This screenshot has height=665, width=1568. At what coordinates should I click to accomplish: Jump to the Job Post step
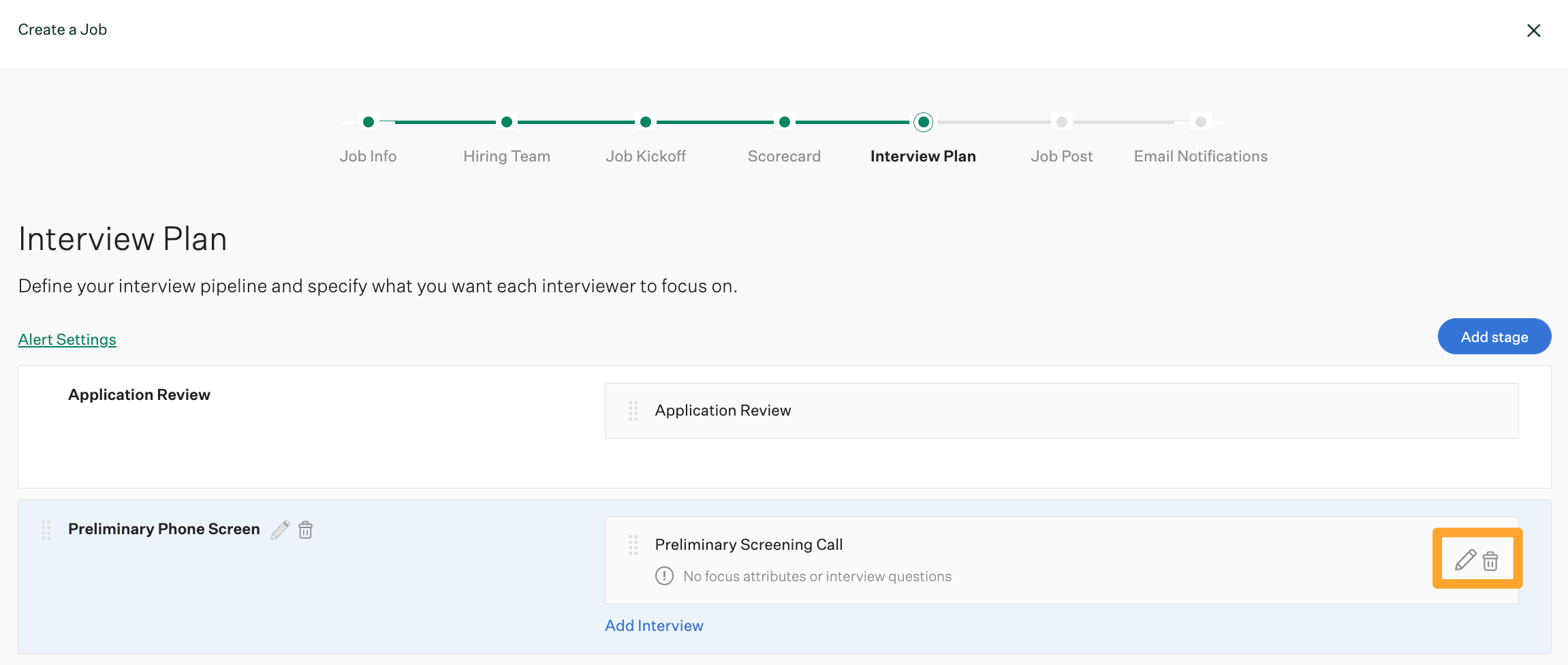tap(1061, 156)
